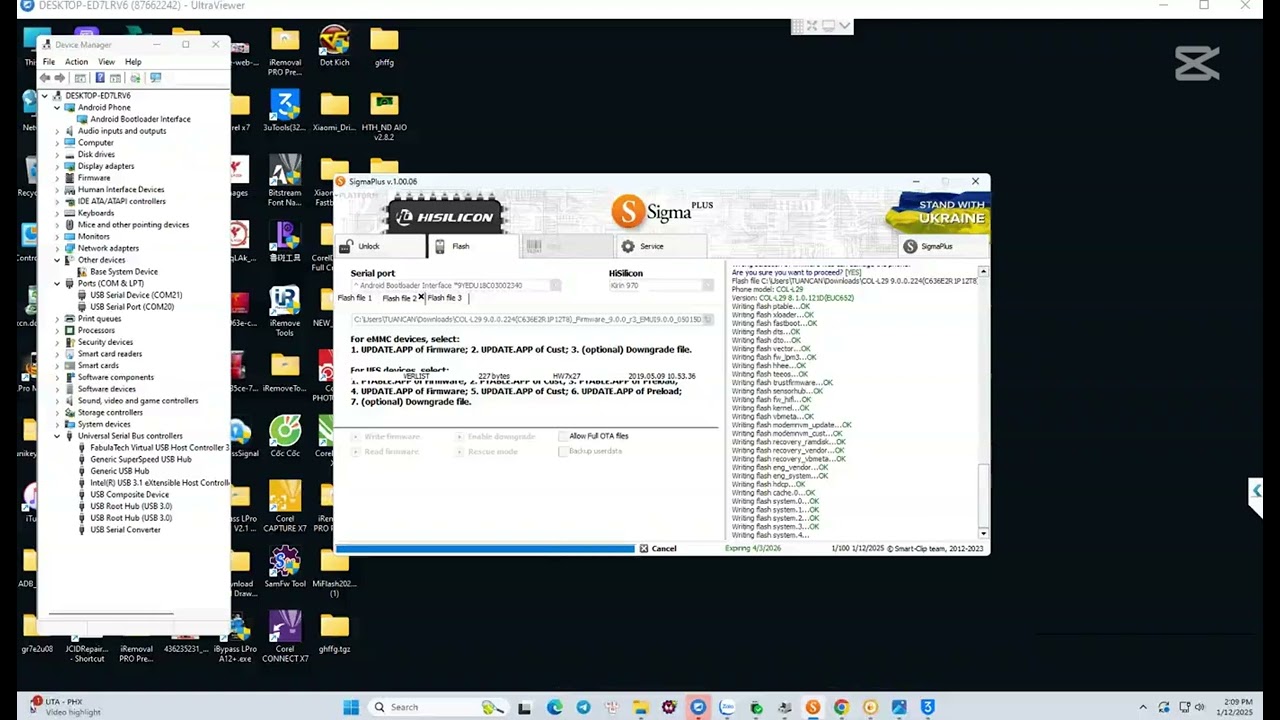Open the View menu in Device Manager
The height and width of the screenshot is (720, 1280).
pyautogui.click(x=106, y=62)
